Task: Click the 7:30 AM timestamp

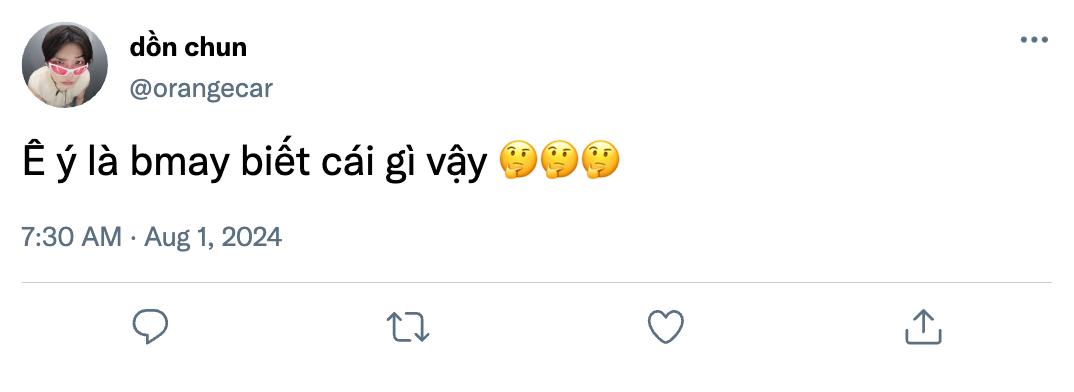Action: point(71,237)
